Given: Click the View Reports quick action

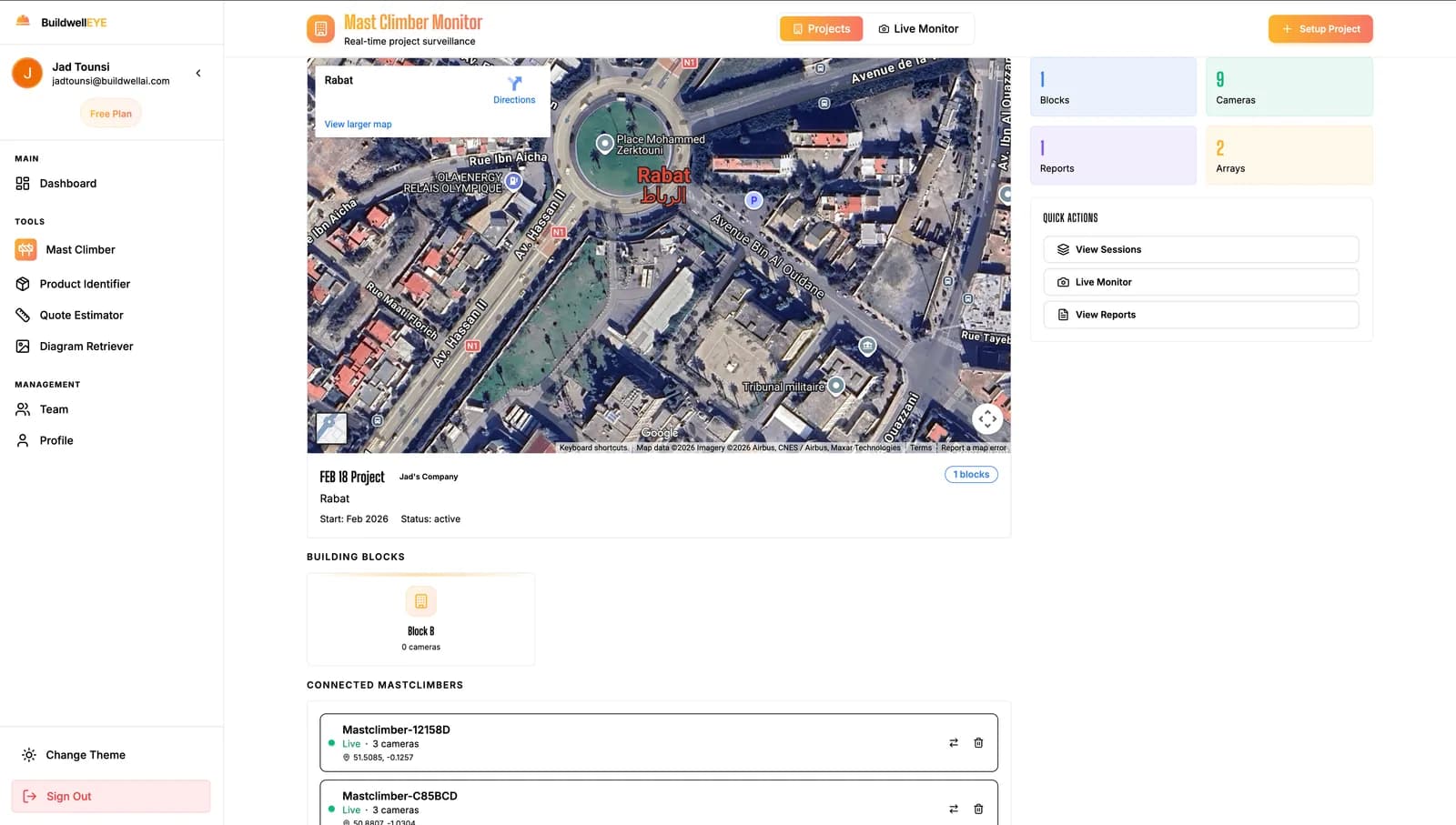Looking at the screenshot, I should click(1201, 315).
